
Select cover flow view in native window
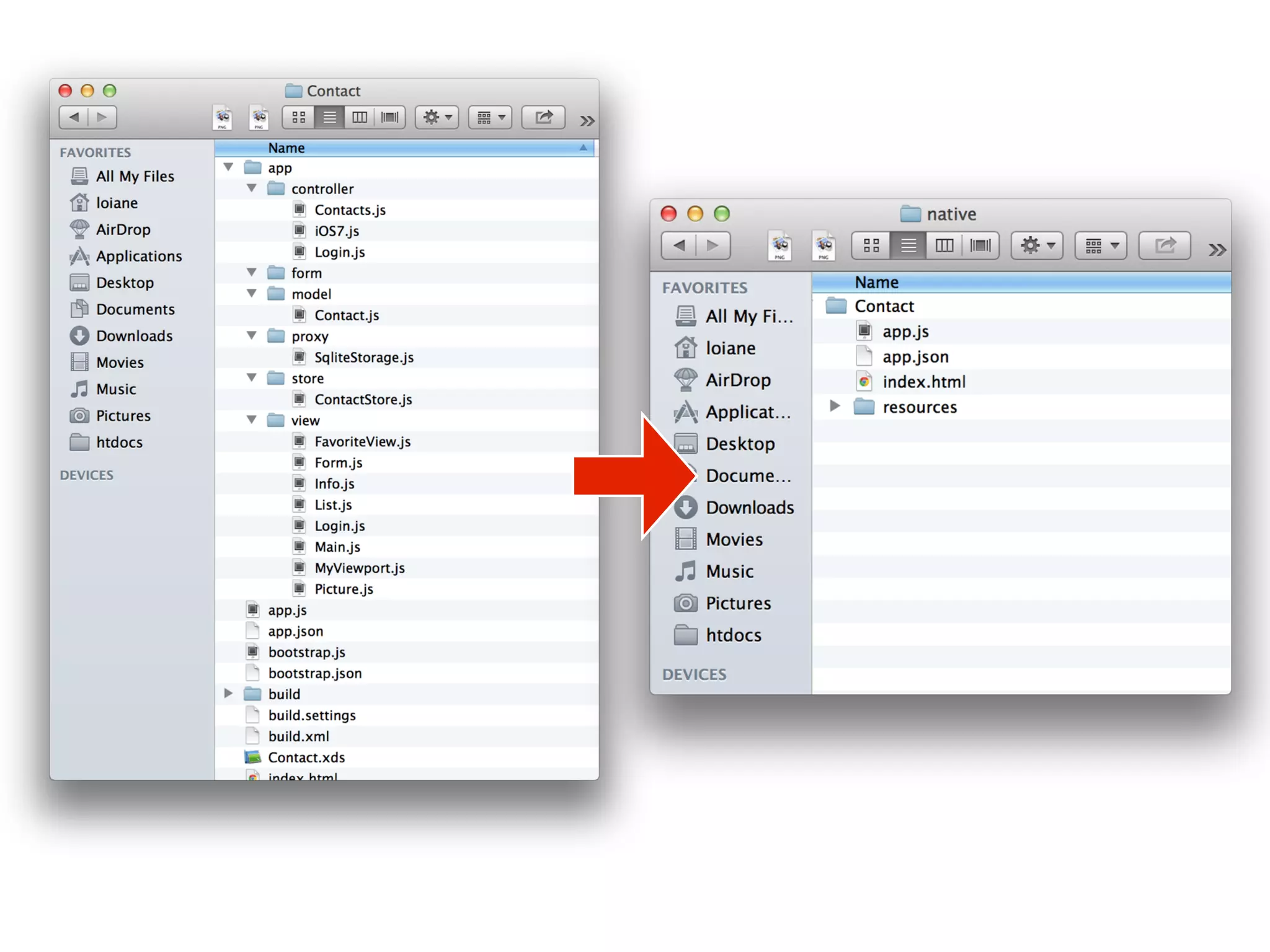tap(980, 245)
